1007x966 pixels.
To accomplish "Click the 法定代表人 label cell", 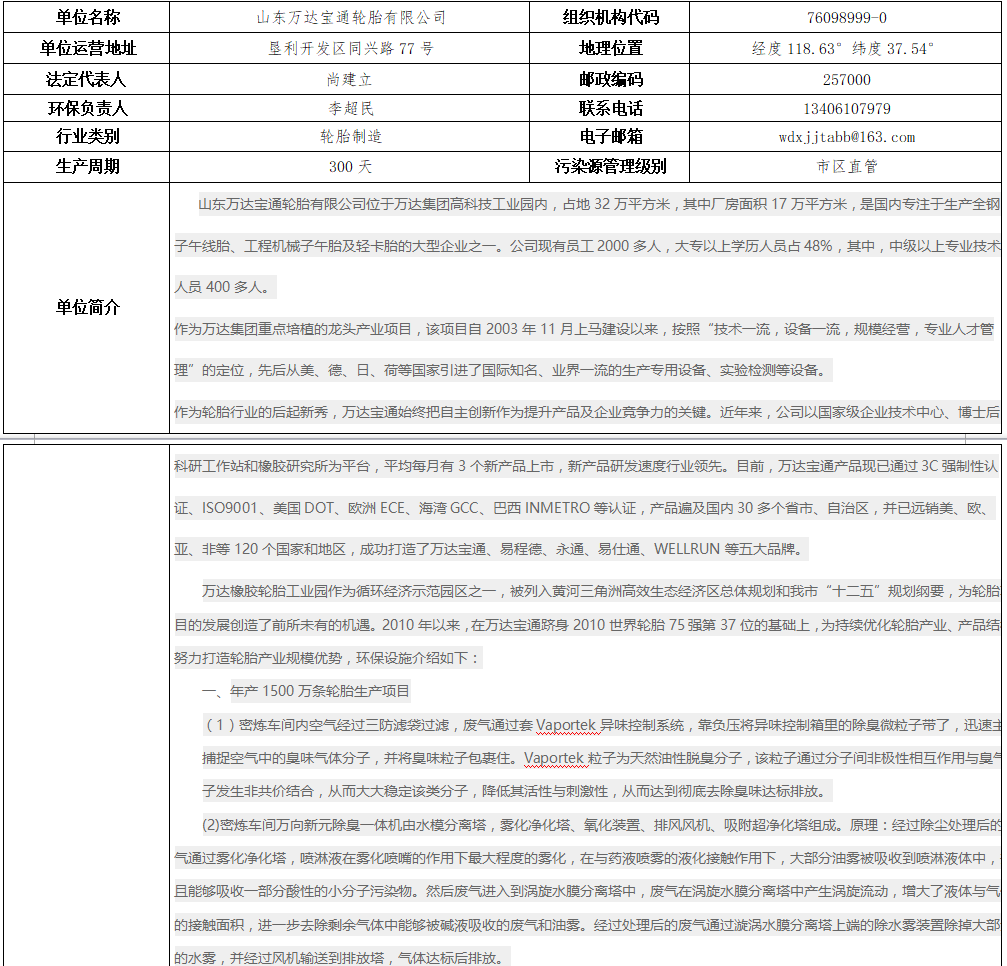I will click(x=87, y=79).
